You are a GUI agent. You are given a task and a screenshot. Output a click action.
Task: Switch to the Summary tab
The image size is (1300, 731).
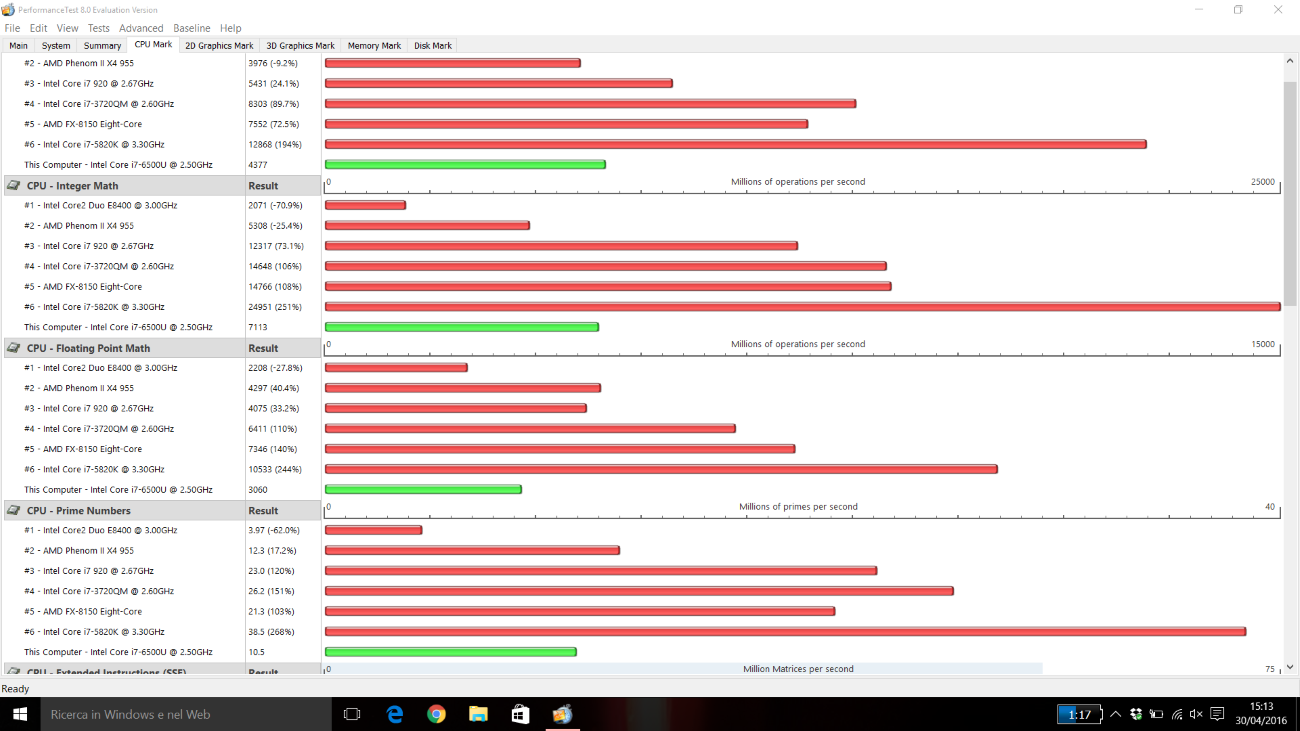[x=102, y=46]
